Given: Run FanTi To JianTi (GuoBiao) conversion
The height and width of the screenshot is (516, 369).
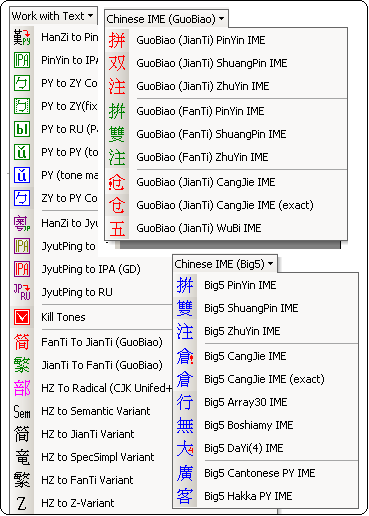Looking at the screenshot, I should pos(102,342).
